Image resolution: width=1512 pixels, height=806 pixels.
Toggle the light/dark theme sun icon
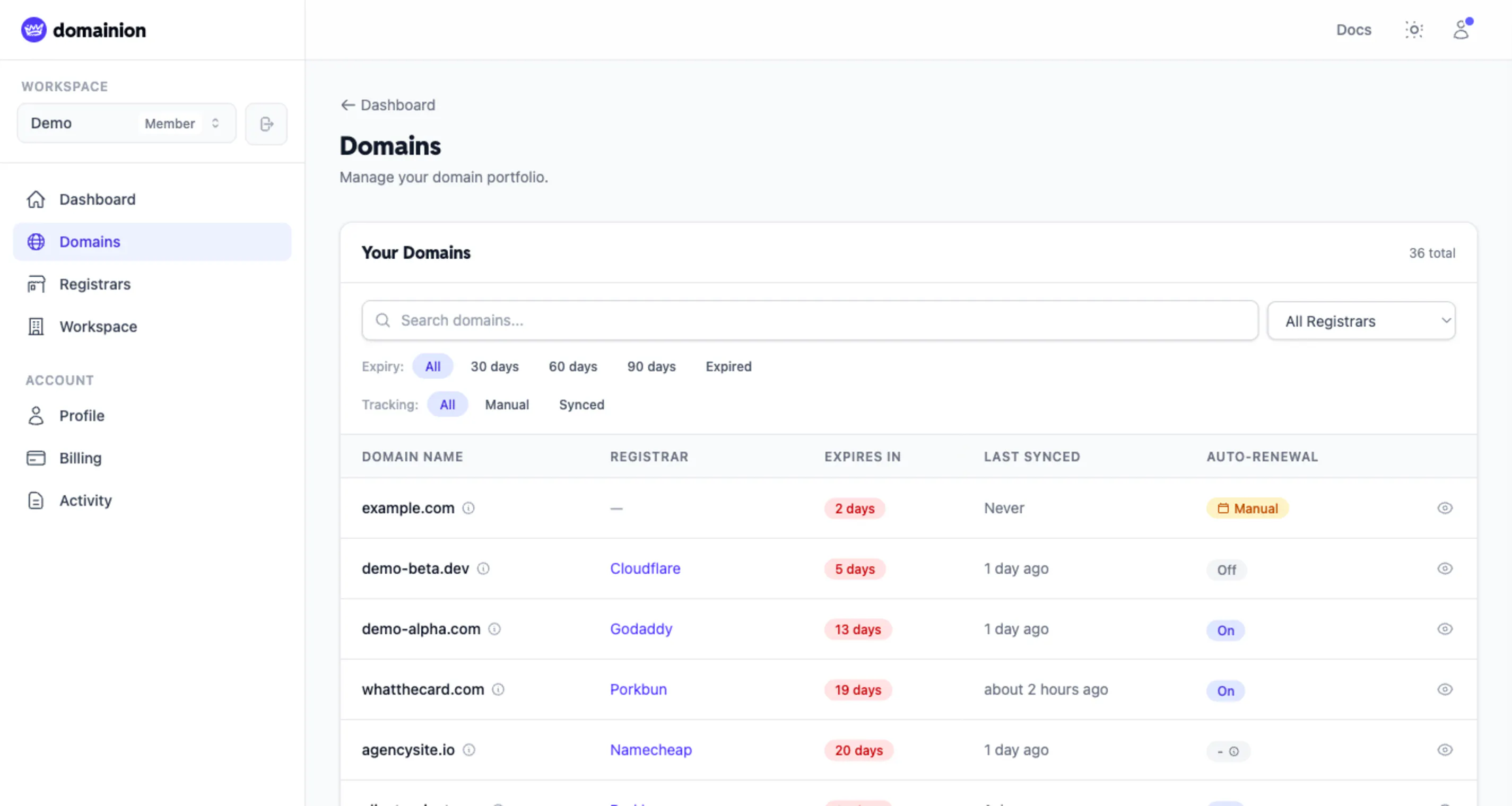click(1414, 29)
